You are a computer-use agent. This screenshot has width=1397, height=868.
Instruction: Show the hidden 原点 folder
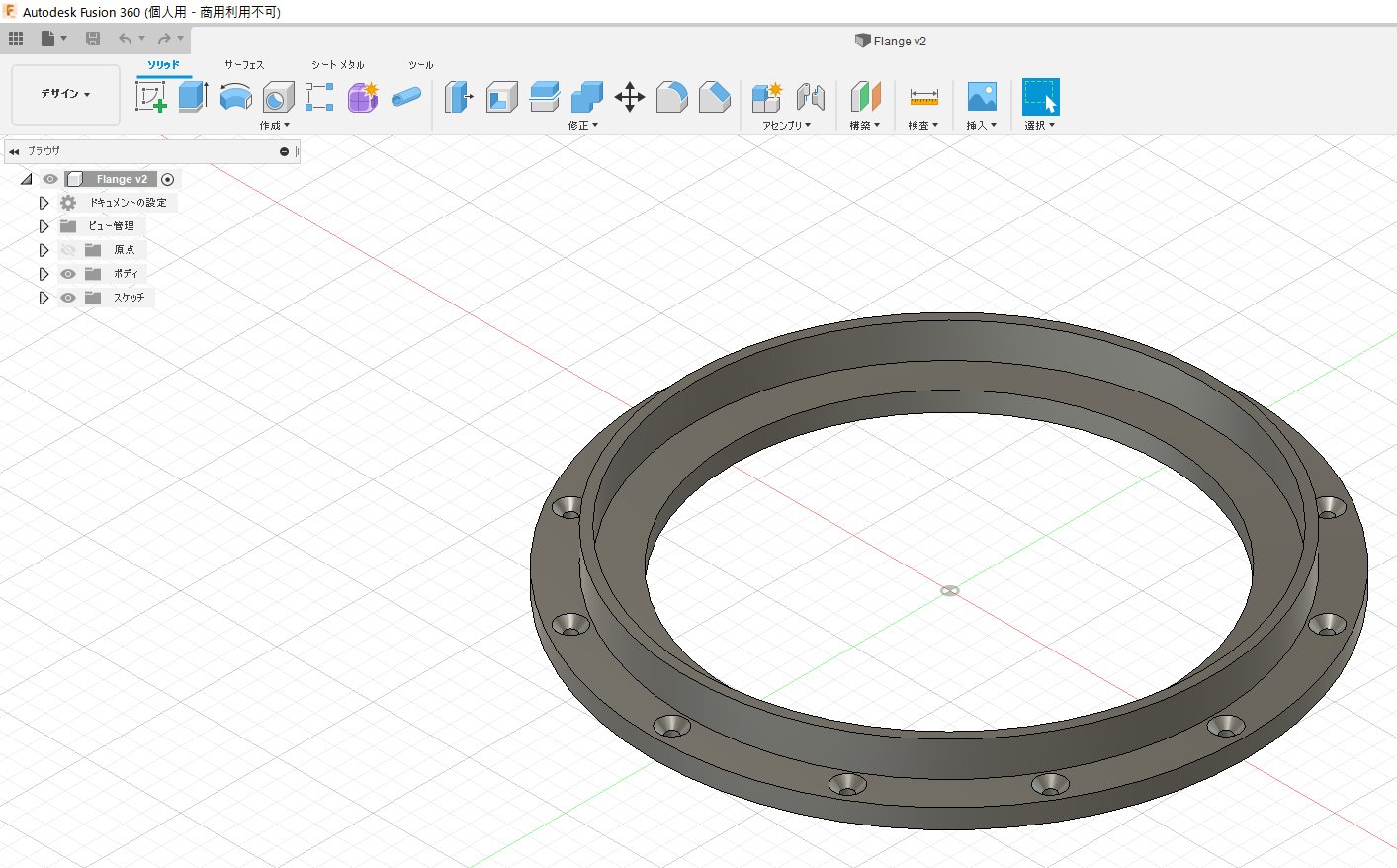[x=68, y=250]
